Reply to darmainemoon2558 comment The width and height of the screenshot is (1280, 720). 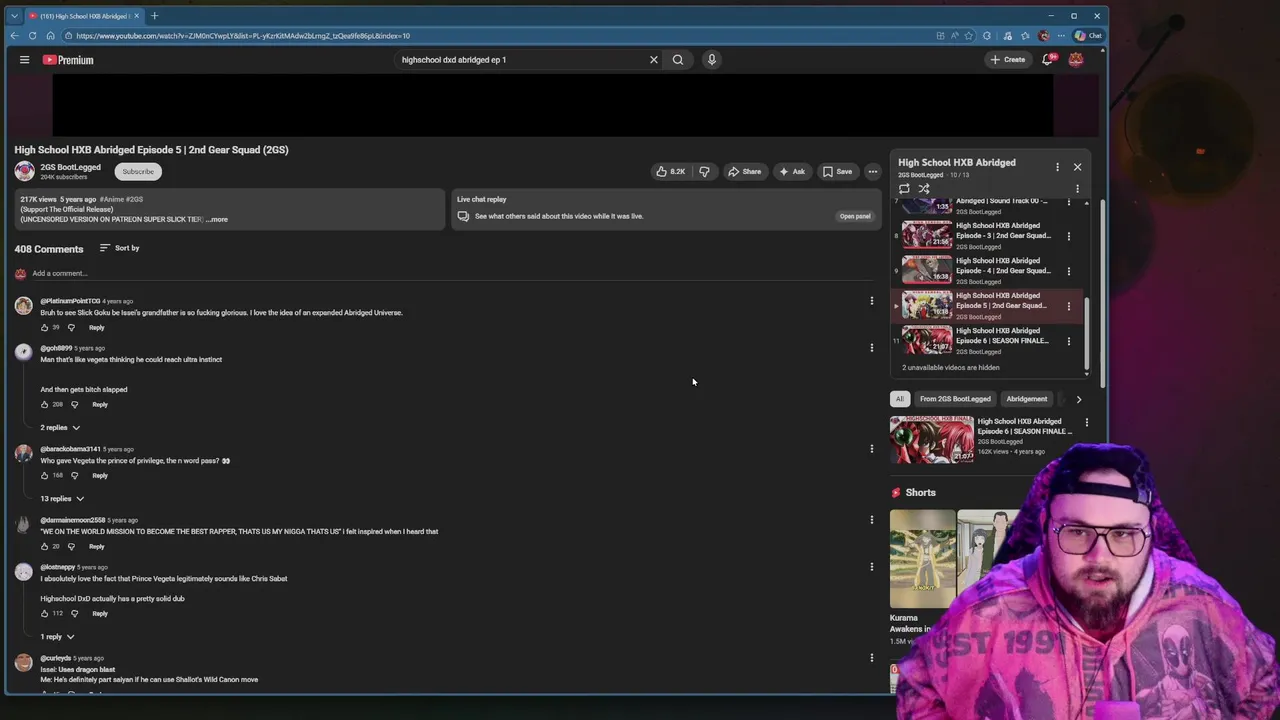(96, 547)
